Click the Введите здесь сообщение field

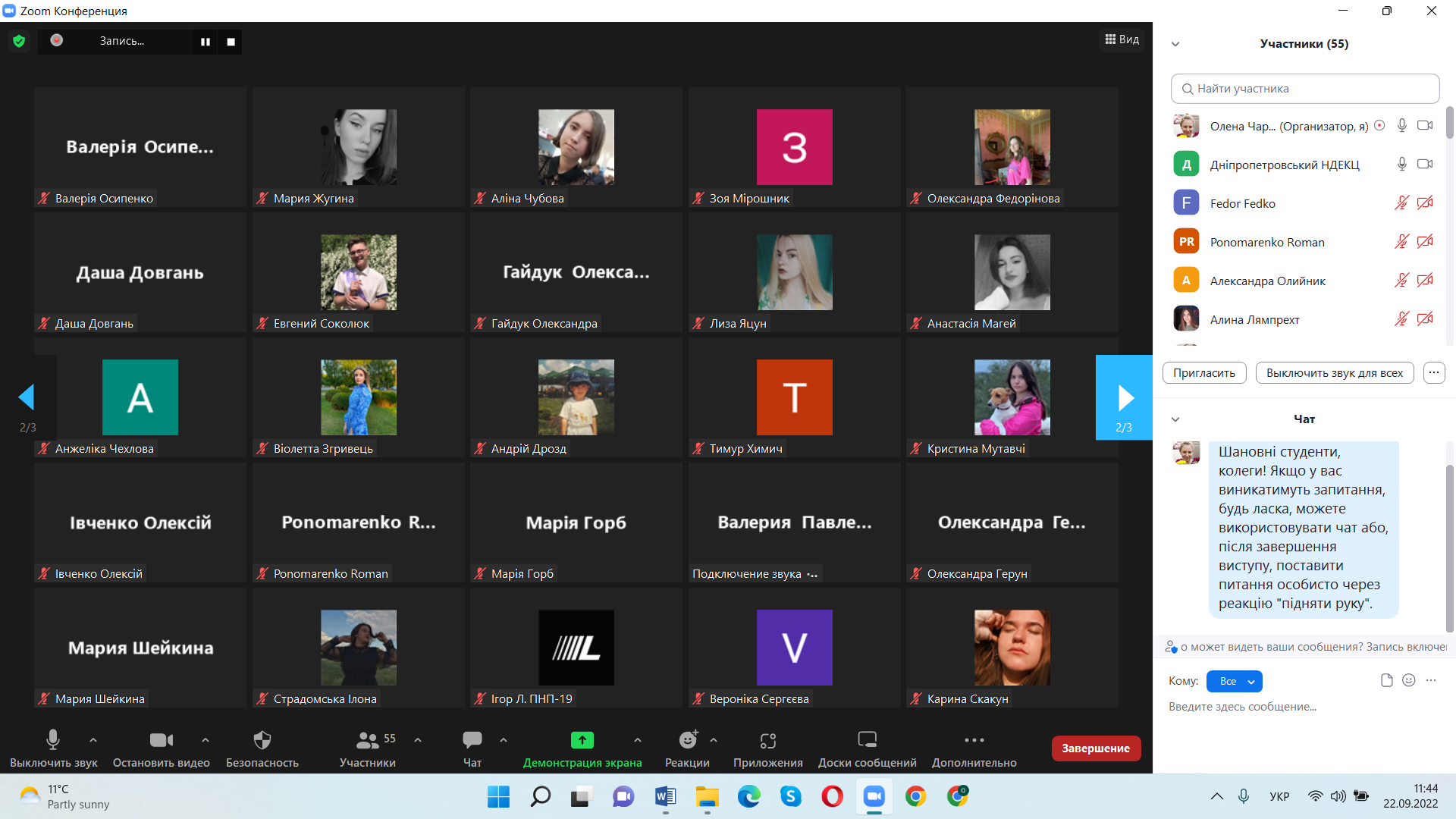coord(1304,707)
